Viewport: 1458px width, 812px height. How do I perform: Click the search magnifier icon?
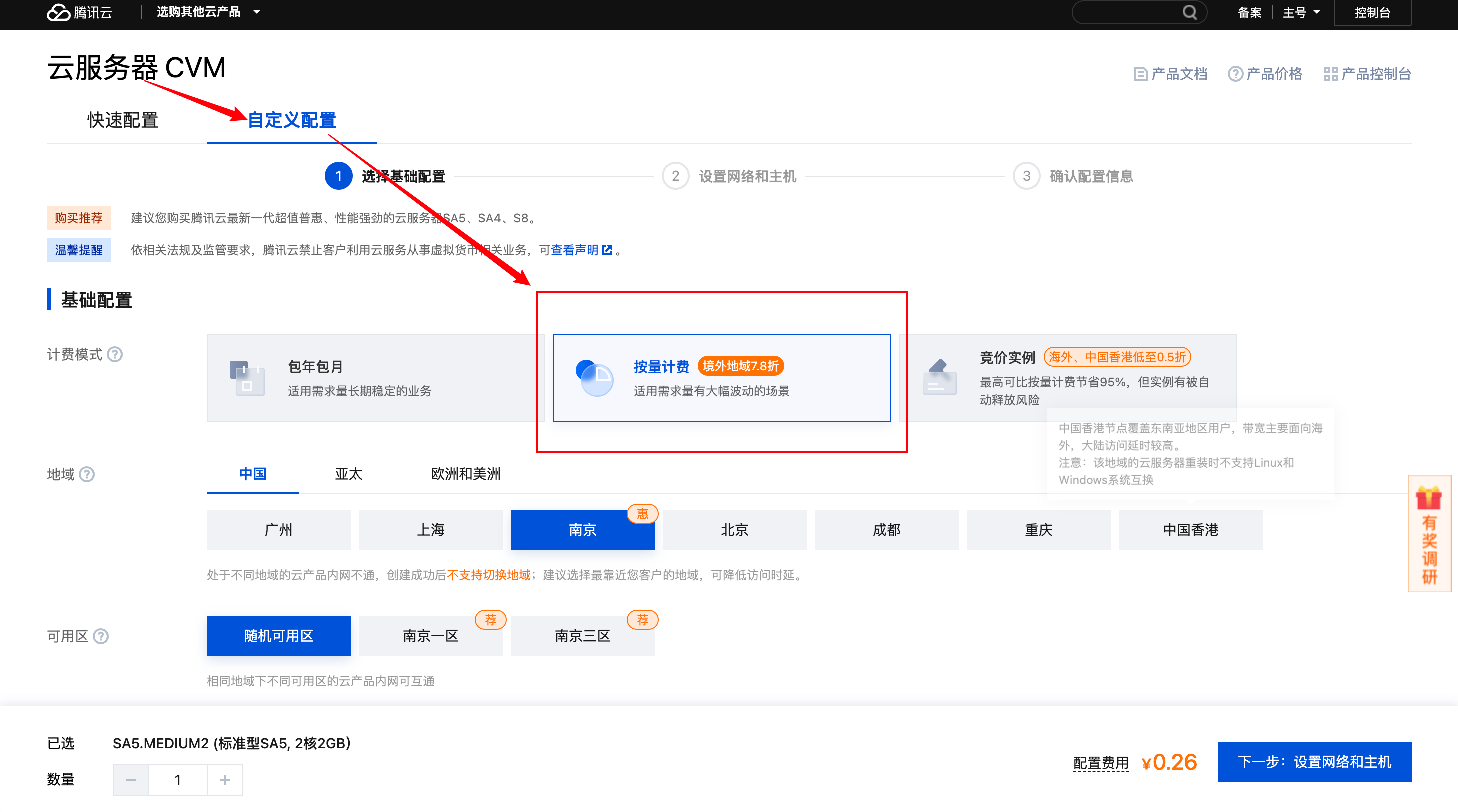click(x=1189, y=12)
